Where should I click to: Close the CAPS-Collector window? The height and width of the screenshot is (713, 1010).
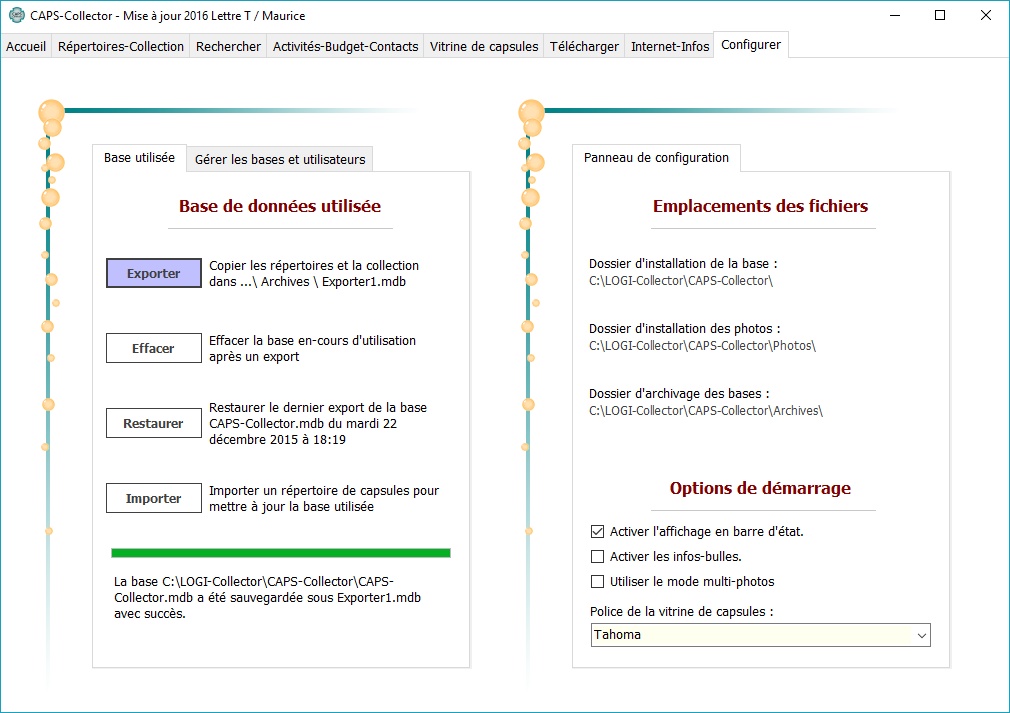986,15
